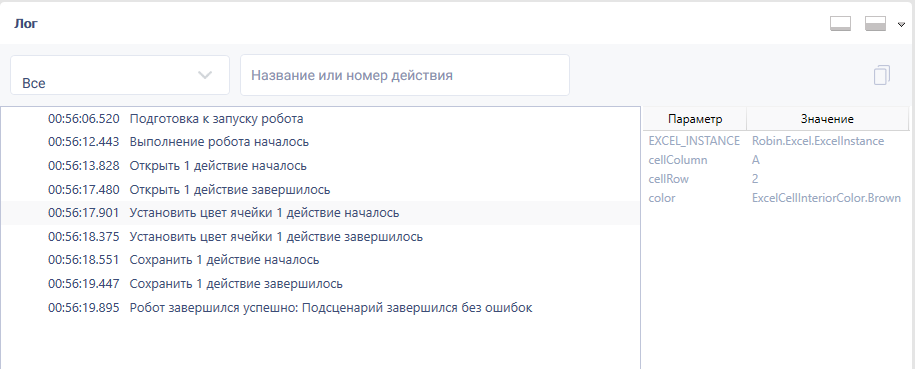Minimize log panel with bottom-bar icon

(840, 24)
